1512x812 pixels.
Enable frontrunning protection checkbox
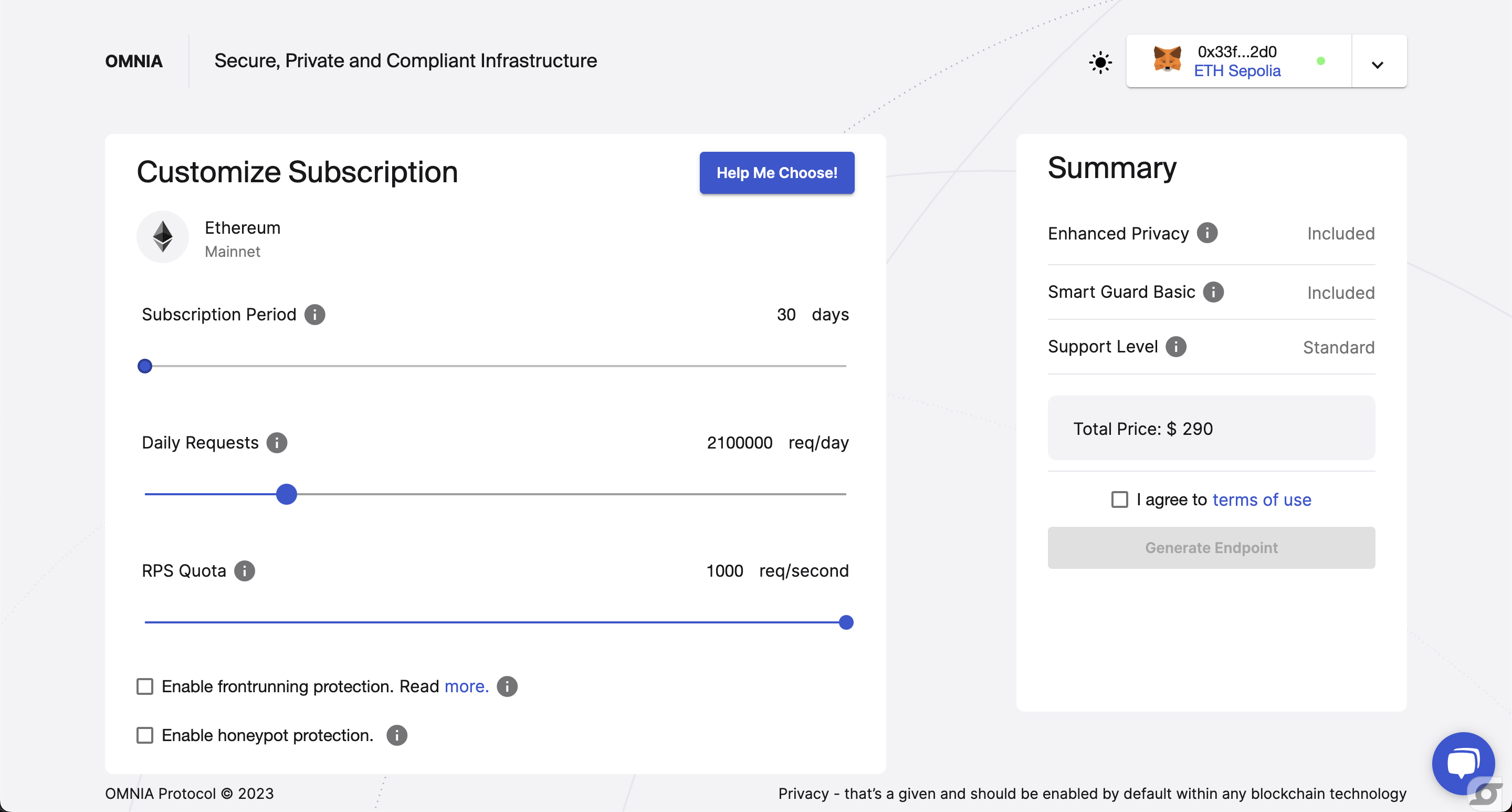point(145,686)
